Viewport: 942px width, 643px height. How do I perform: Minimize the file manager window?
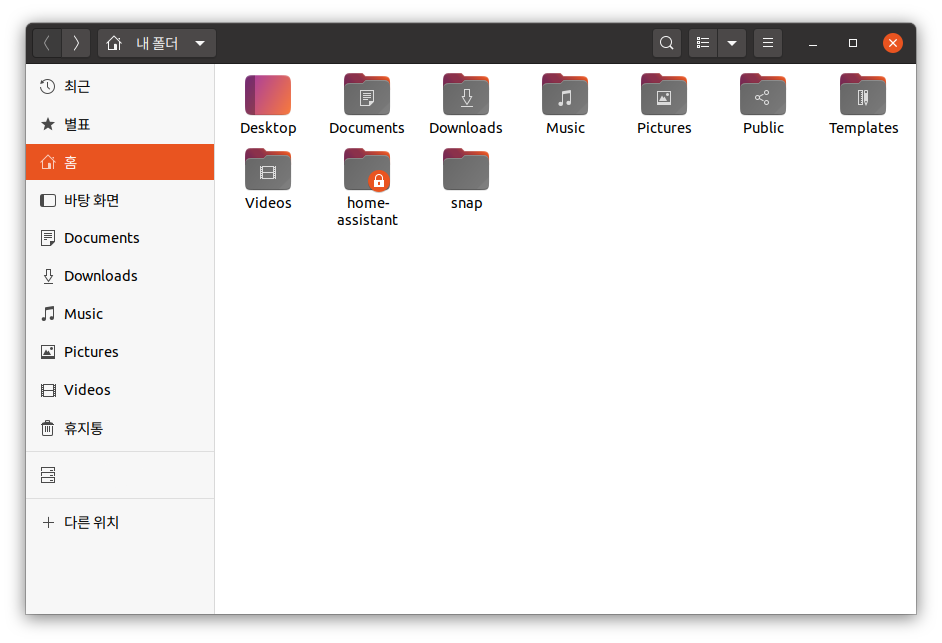point(813,43)
